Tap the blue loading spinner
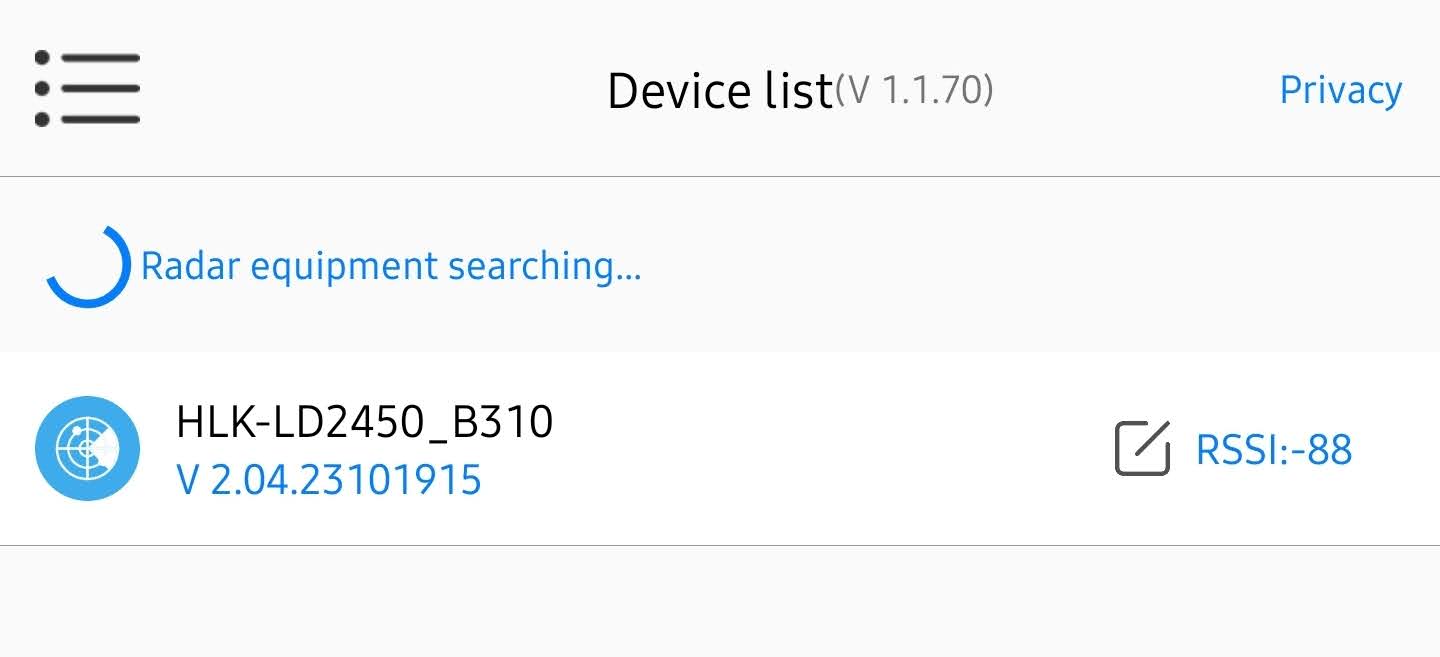The width and height of the screenshot is (1440, 657). tap(87, 266)
